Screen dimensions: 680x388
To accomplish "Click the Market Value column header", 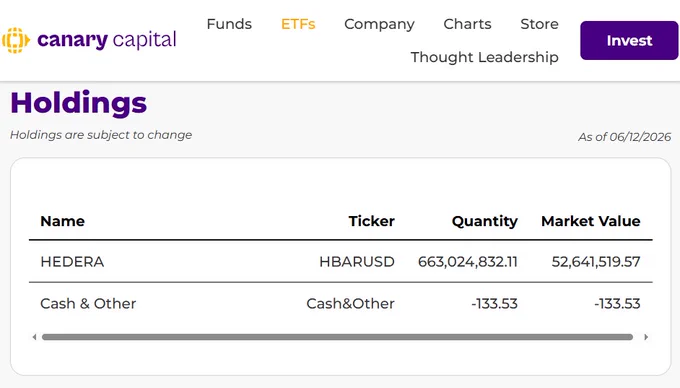I will point(591,221).
